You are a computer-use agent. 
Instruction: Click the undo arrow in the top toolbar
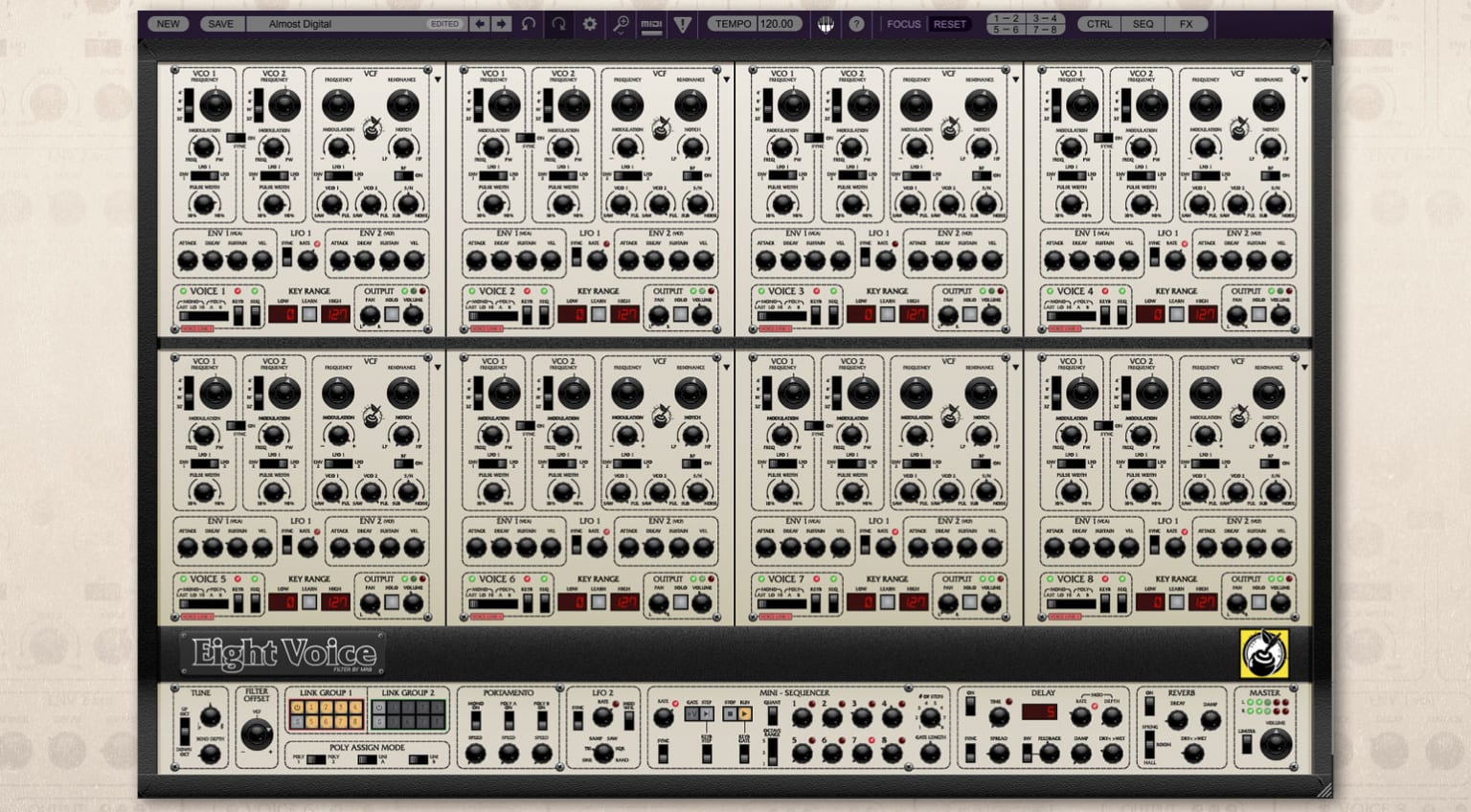[x=529, y=24]
